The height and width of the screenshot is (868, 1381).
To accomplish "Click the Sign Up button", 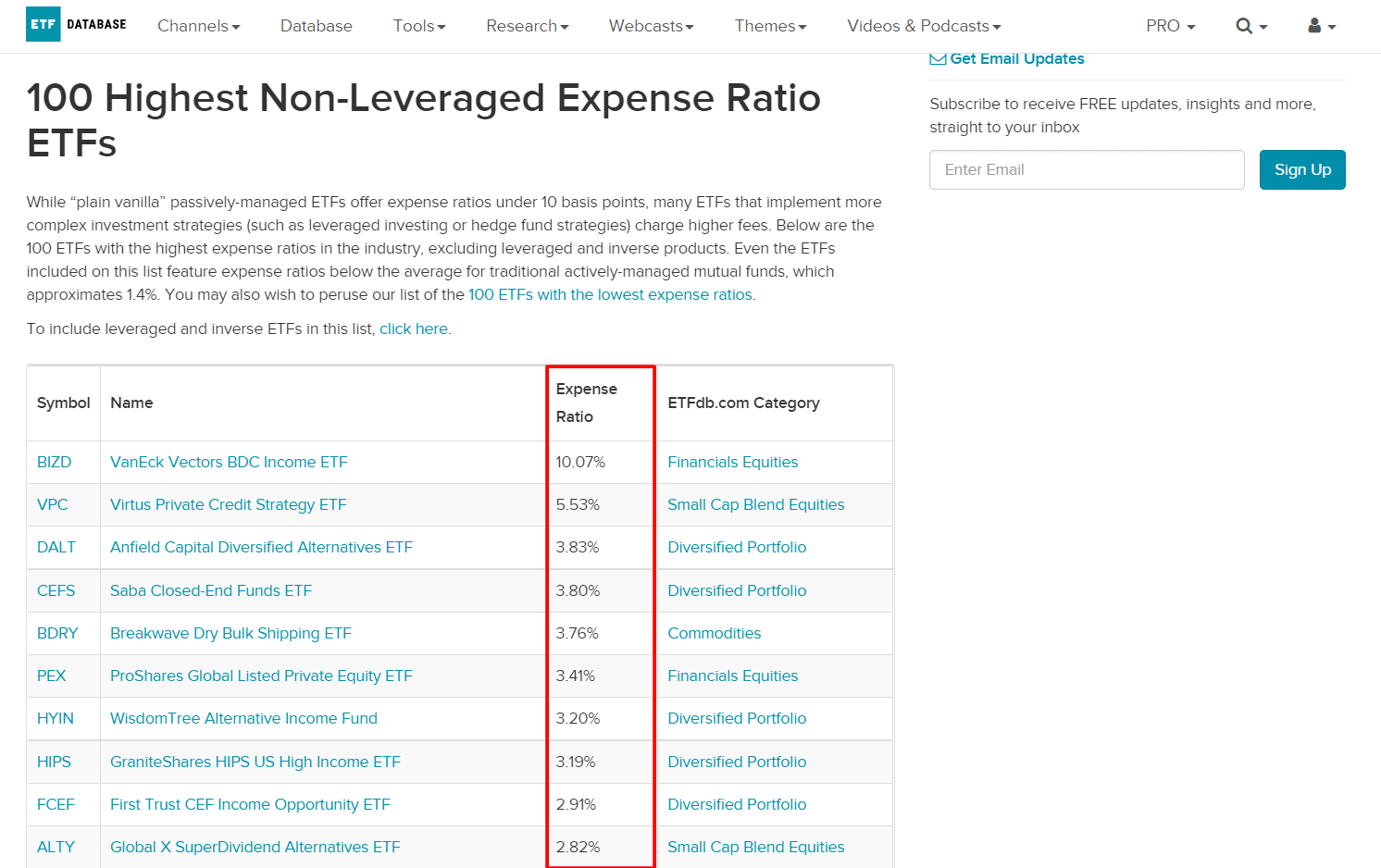I will [1302, 169].
